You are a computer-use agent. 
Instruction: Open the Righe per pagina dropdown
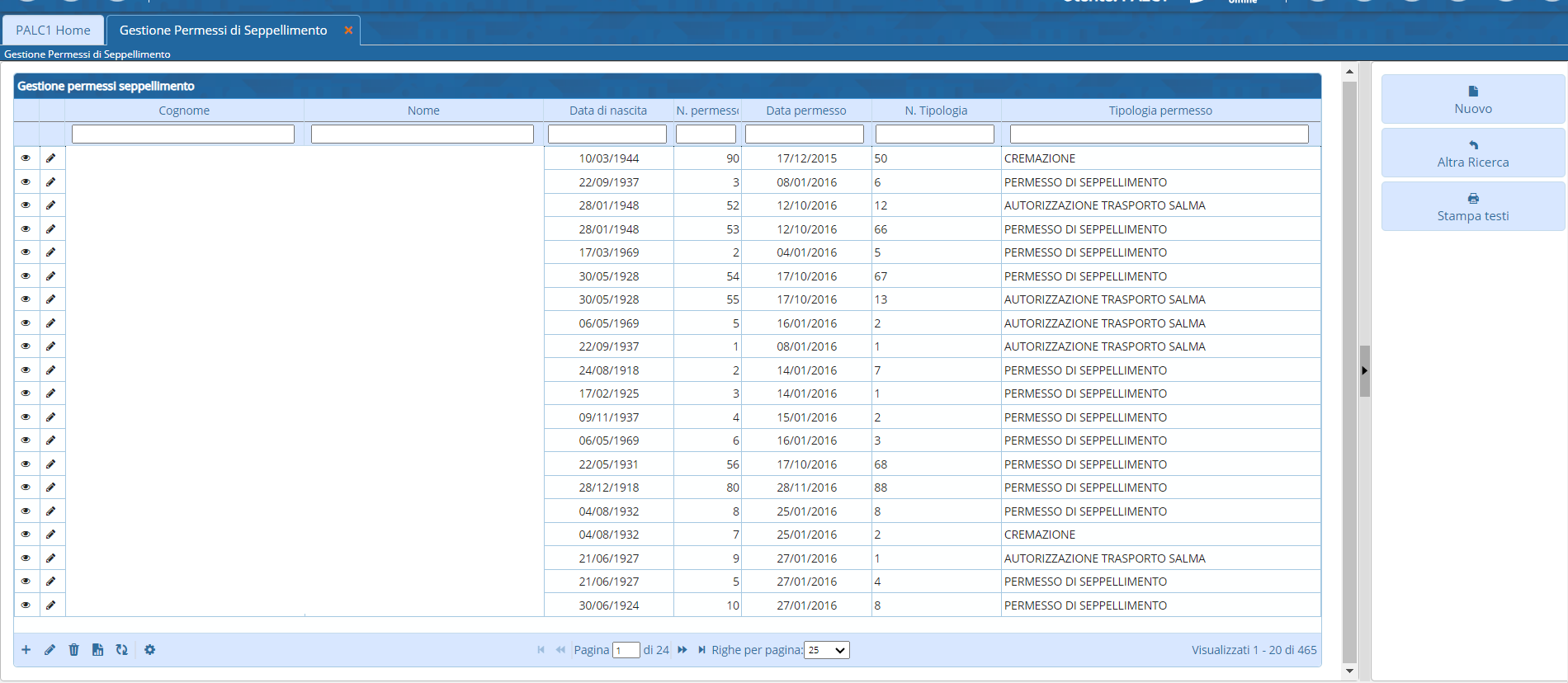pyautogui.click(x=827, y=650)
